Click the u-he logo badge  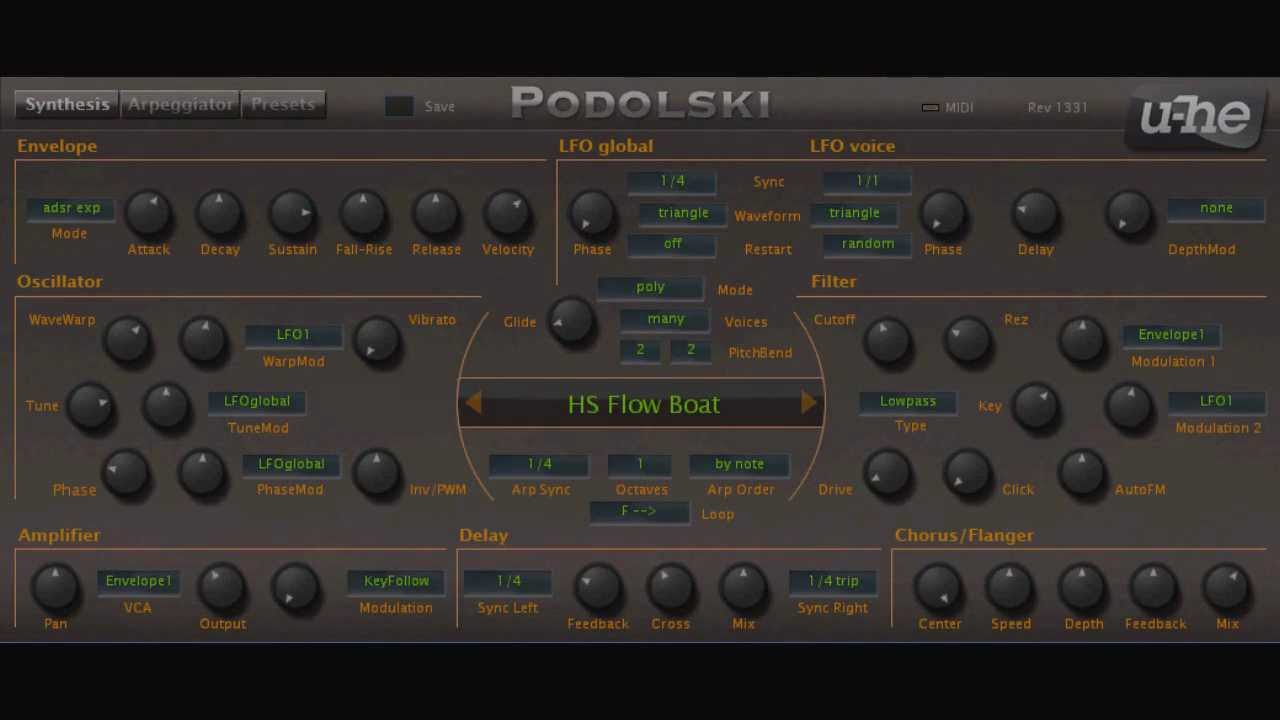point(1195,117)
